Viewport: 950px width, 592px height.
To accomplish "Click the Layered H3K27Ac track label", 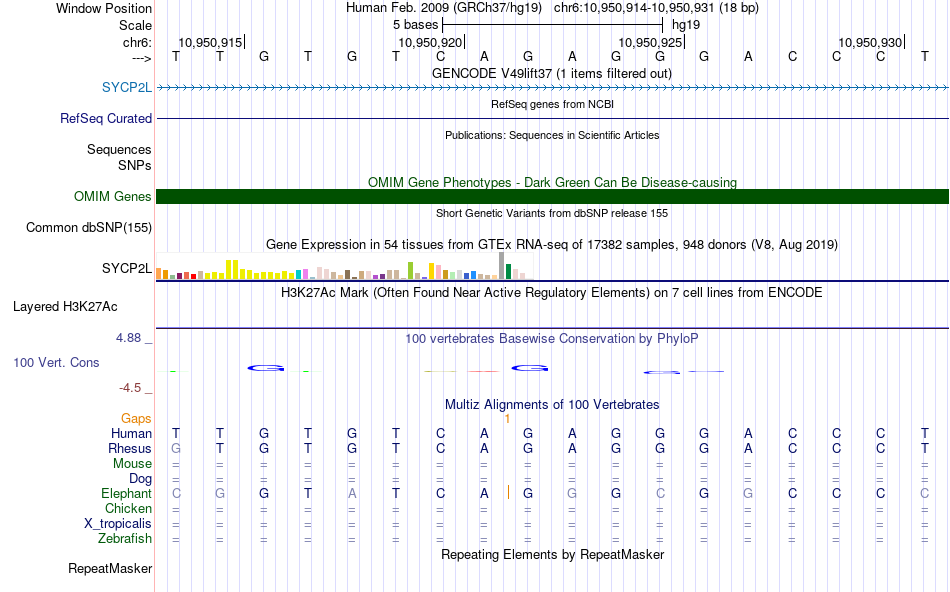I will coord(65,307).
